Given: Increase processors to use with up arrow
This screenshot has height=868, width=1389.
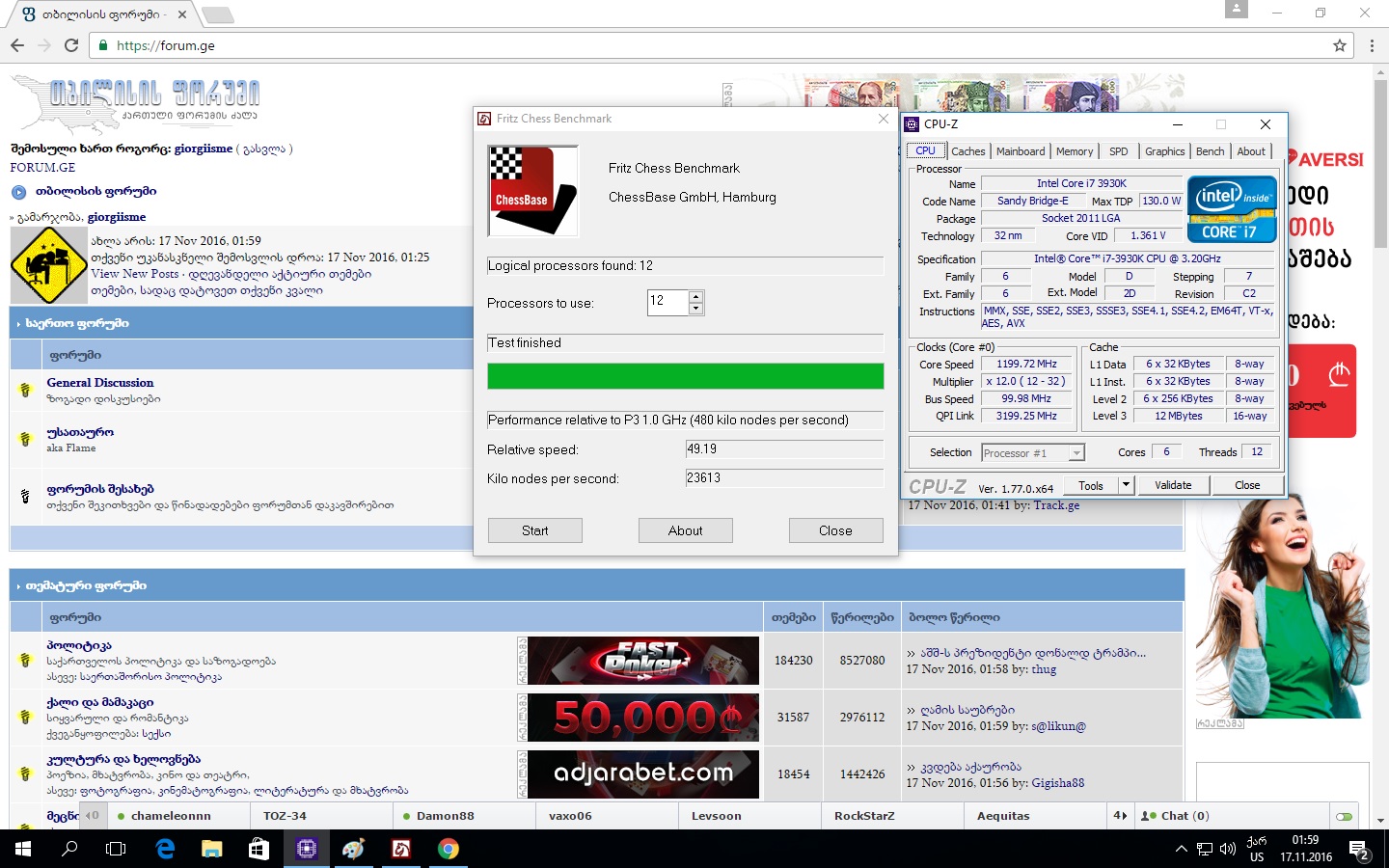Looking at the screenshot, I should pos(696,296).
